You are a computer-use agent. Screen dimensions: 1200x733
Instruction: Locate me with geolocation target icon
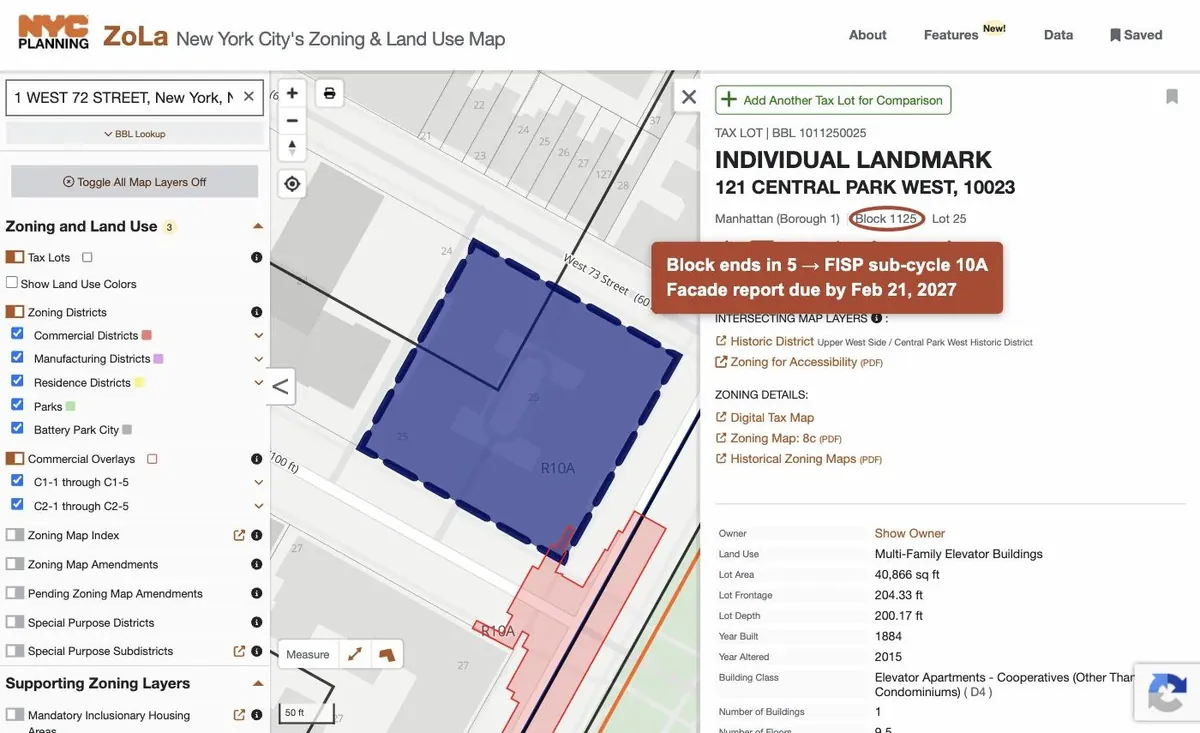tap(292, 184)
